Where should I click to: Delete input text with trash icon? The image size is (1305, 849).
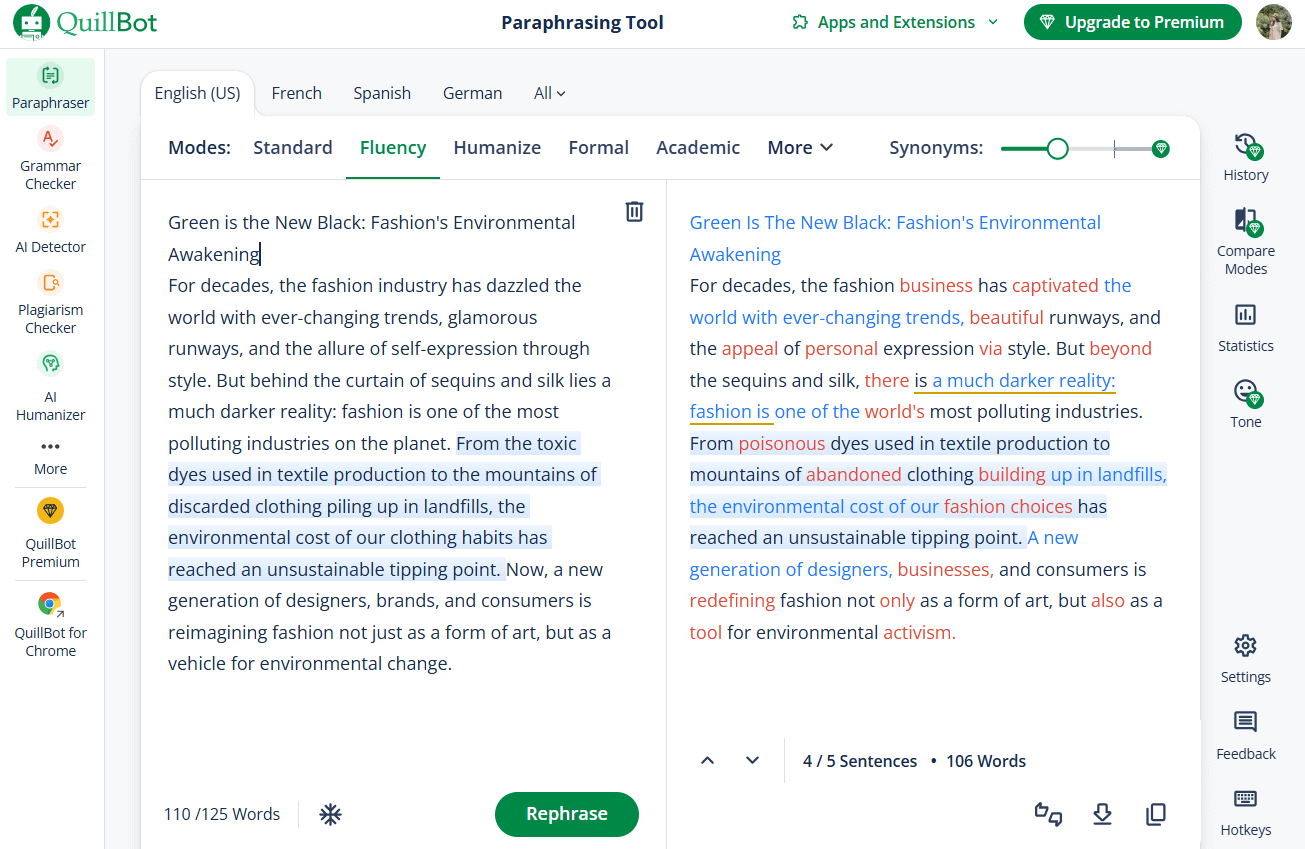[634, 211]
